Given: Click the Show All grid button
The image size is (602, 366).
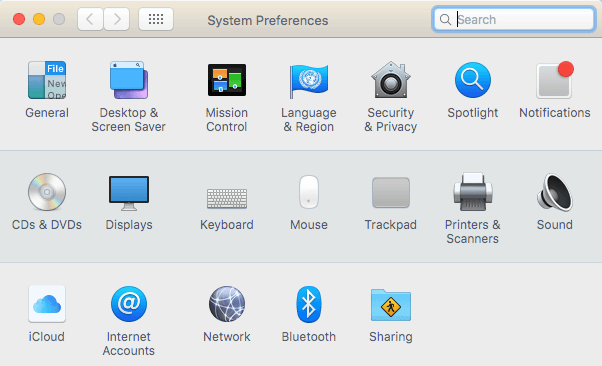Looking at the screenshot, I should click(x=155, y=19).
